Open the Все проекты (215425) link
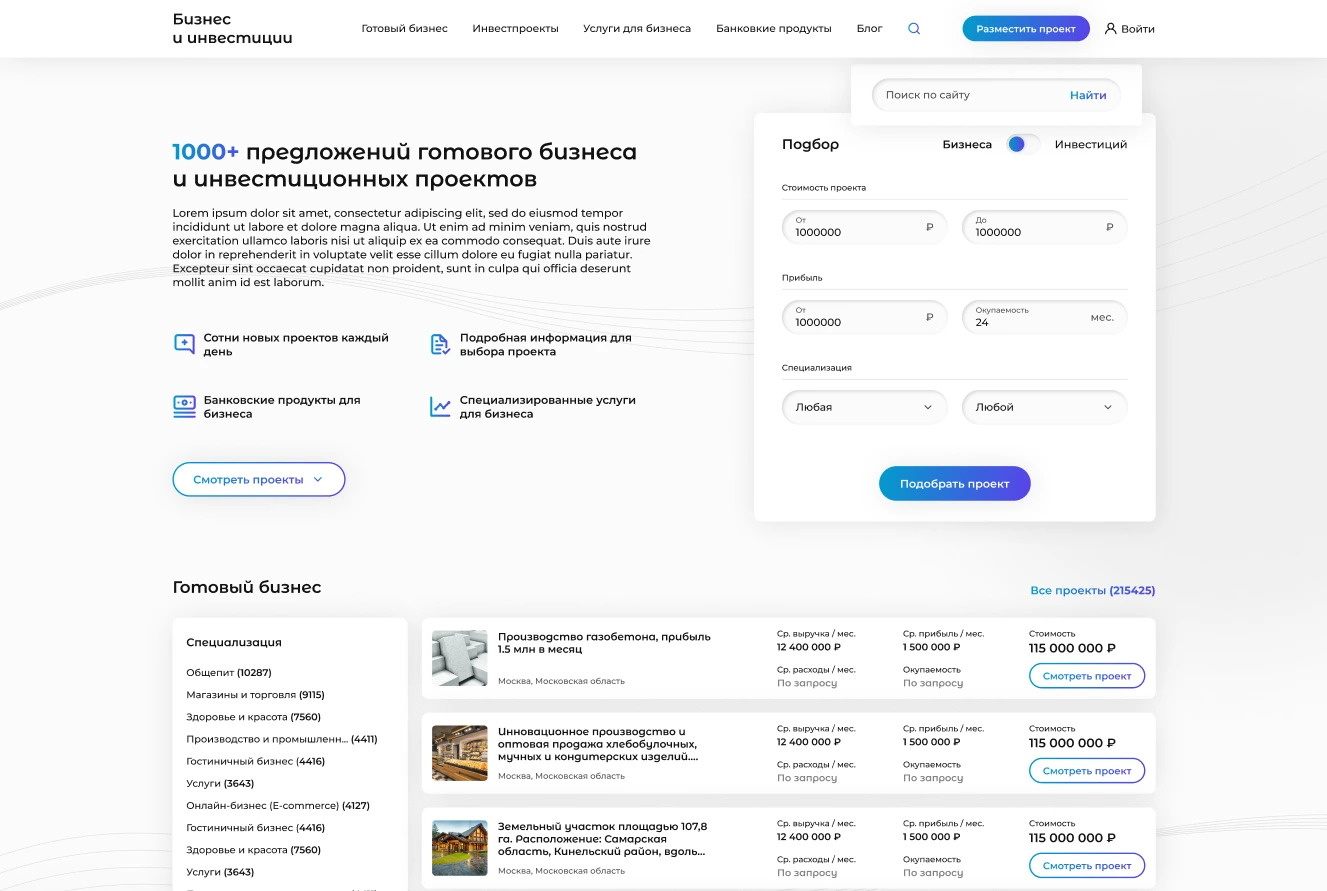Viewport: 1327px width, 891px height. [x=1093, y=591]
